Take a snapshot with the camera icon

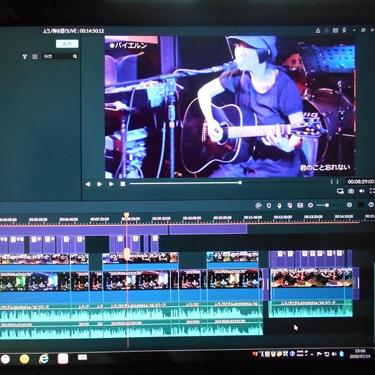point(351,191)
